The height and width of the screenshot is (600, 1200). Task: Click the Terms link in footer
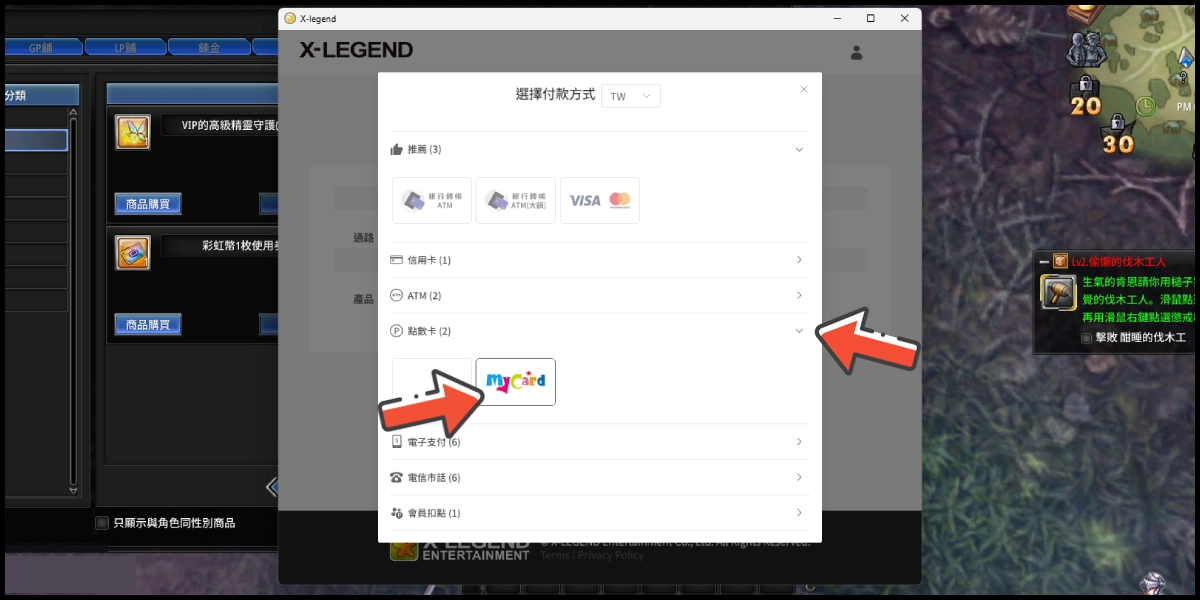555,555
